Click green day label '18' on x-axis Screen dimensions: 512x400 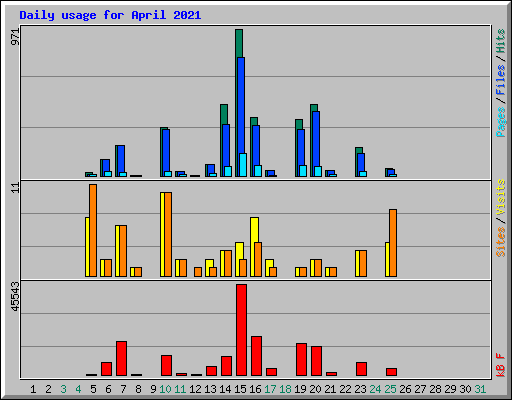285,389
